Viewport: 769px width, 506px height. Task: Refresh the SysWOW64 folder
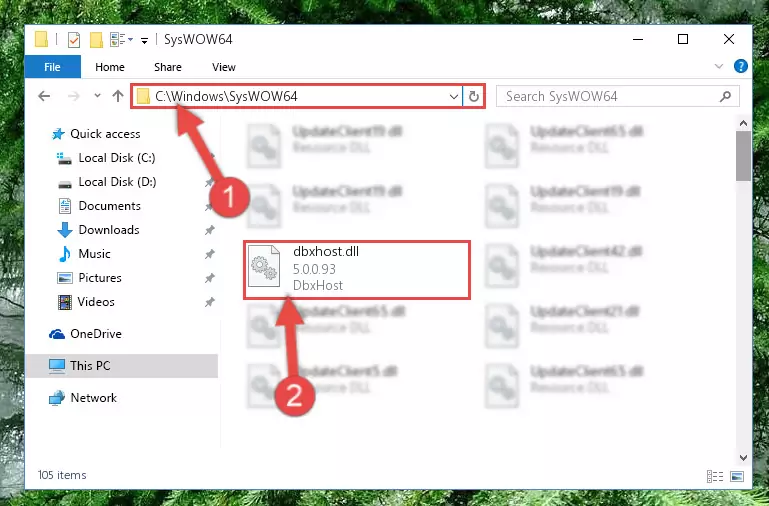click(x=474, y=97)
